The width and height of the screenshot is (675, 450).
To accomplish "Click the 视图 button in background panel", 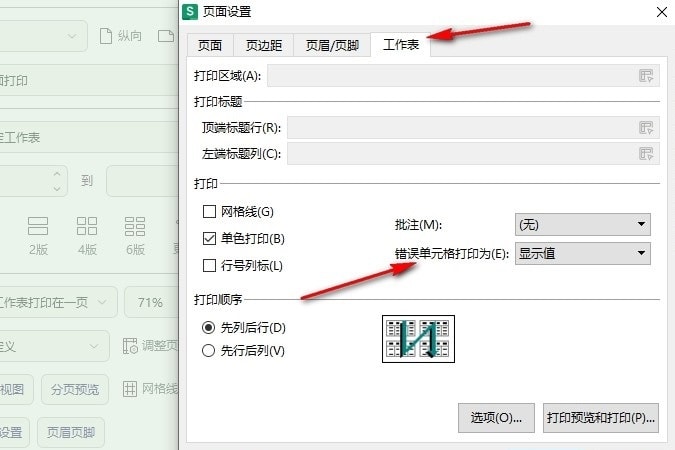I will [x=16, y=389].
